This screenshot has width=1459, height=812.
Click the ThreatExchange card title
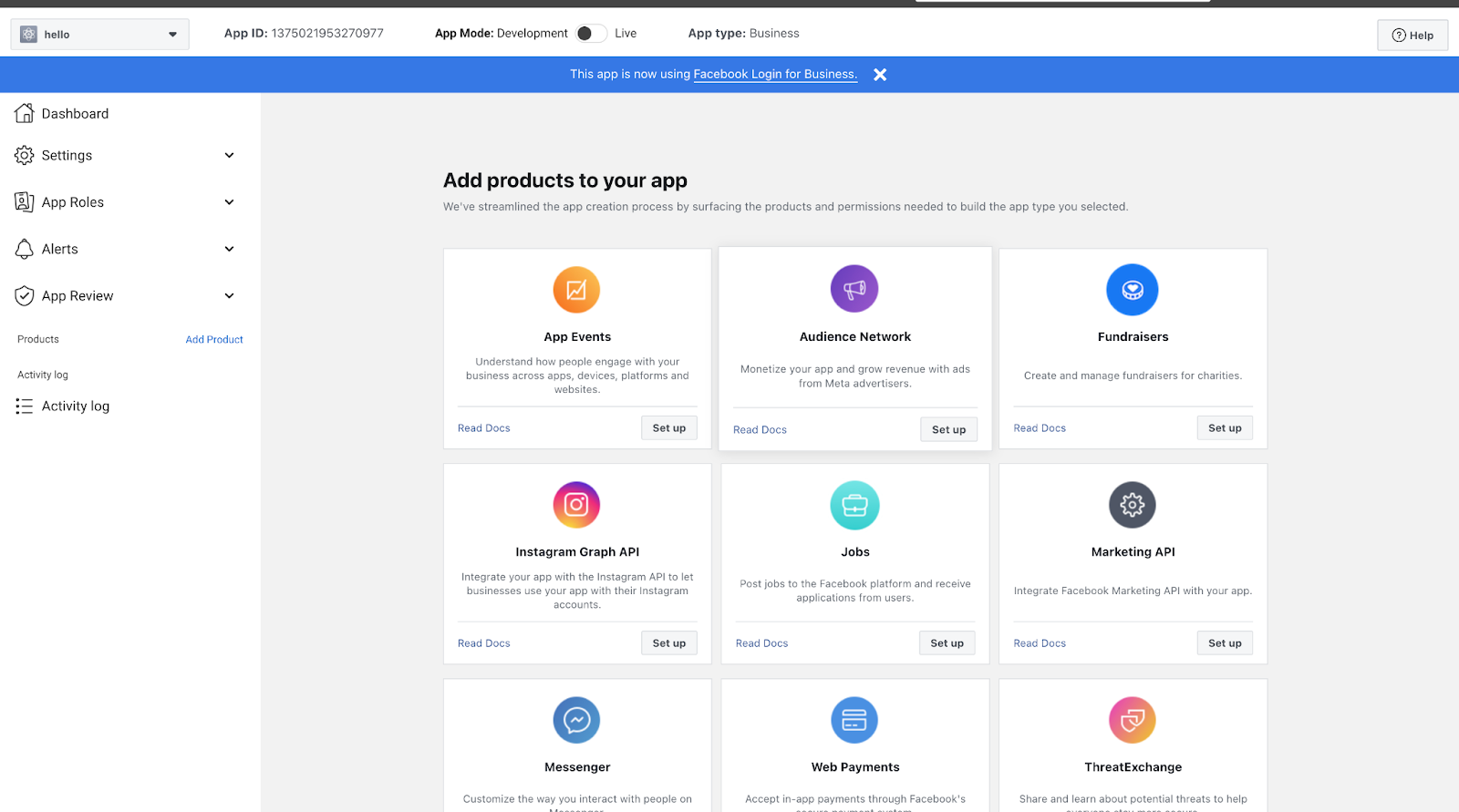pyautogui.click(x=1133, y=767)
